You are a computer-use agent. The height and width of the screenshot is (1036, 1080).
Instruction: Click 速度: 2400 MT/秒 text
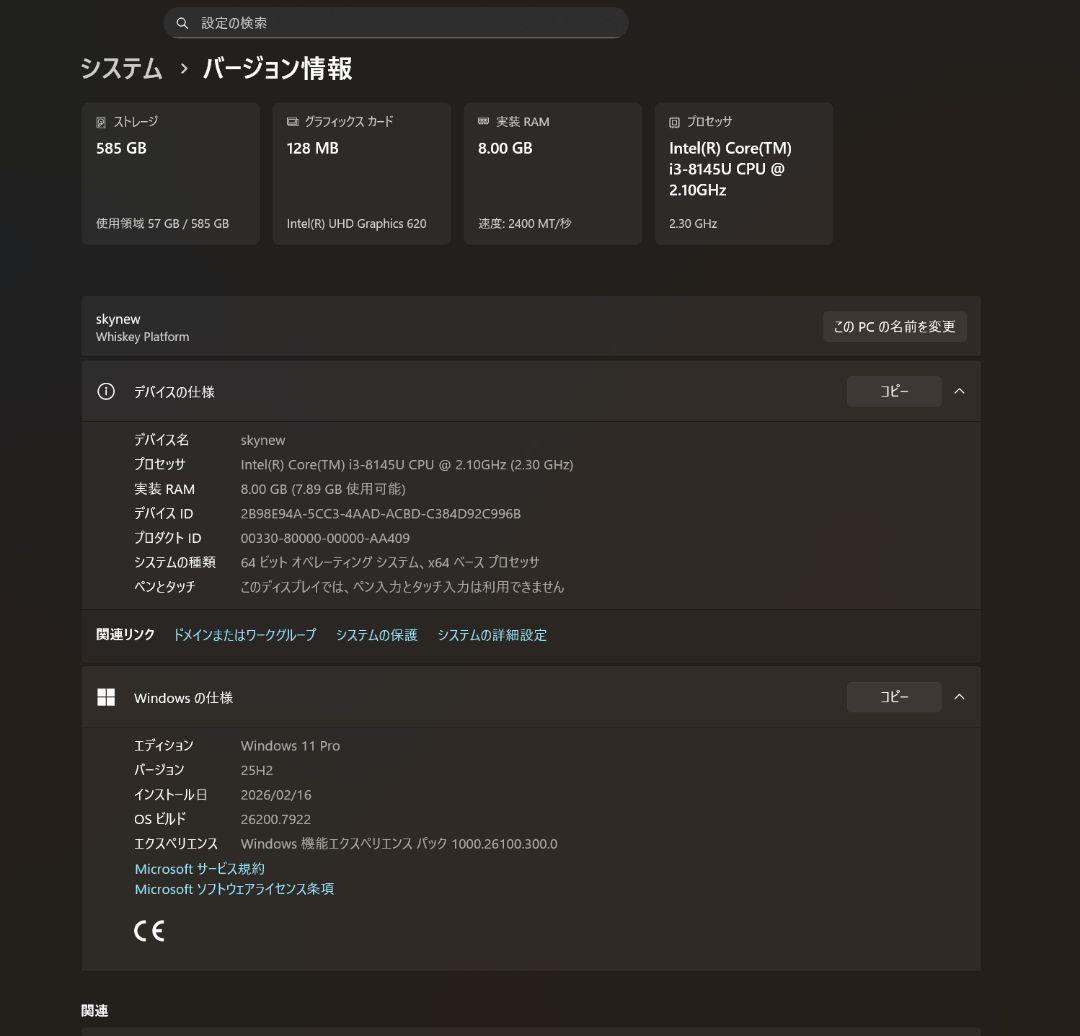tap(525, 223)
